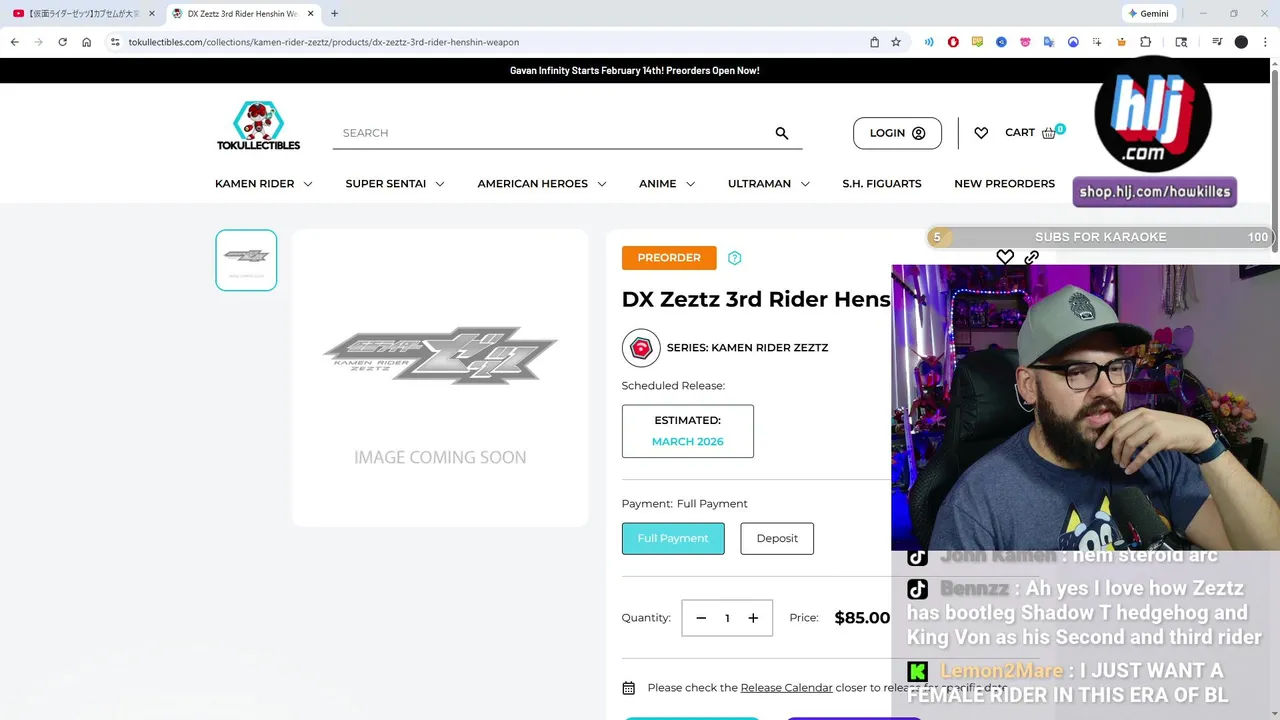1280x720 pixels.
Task: Click the blue sound-wave extension icon
Action: [929, 42]
